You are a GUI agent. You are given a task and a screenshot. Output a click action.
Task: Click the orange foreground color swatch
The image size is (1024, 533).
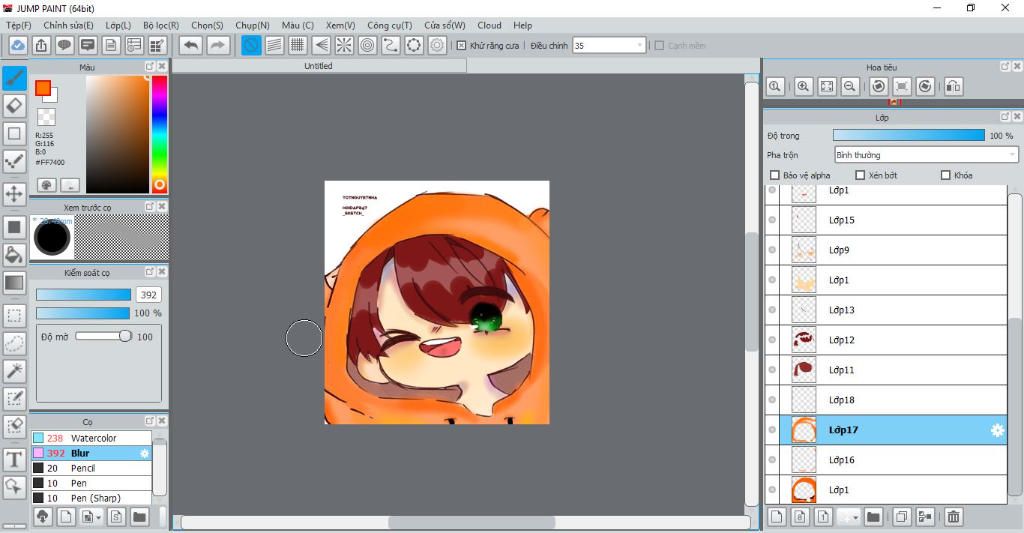point(43,88)
